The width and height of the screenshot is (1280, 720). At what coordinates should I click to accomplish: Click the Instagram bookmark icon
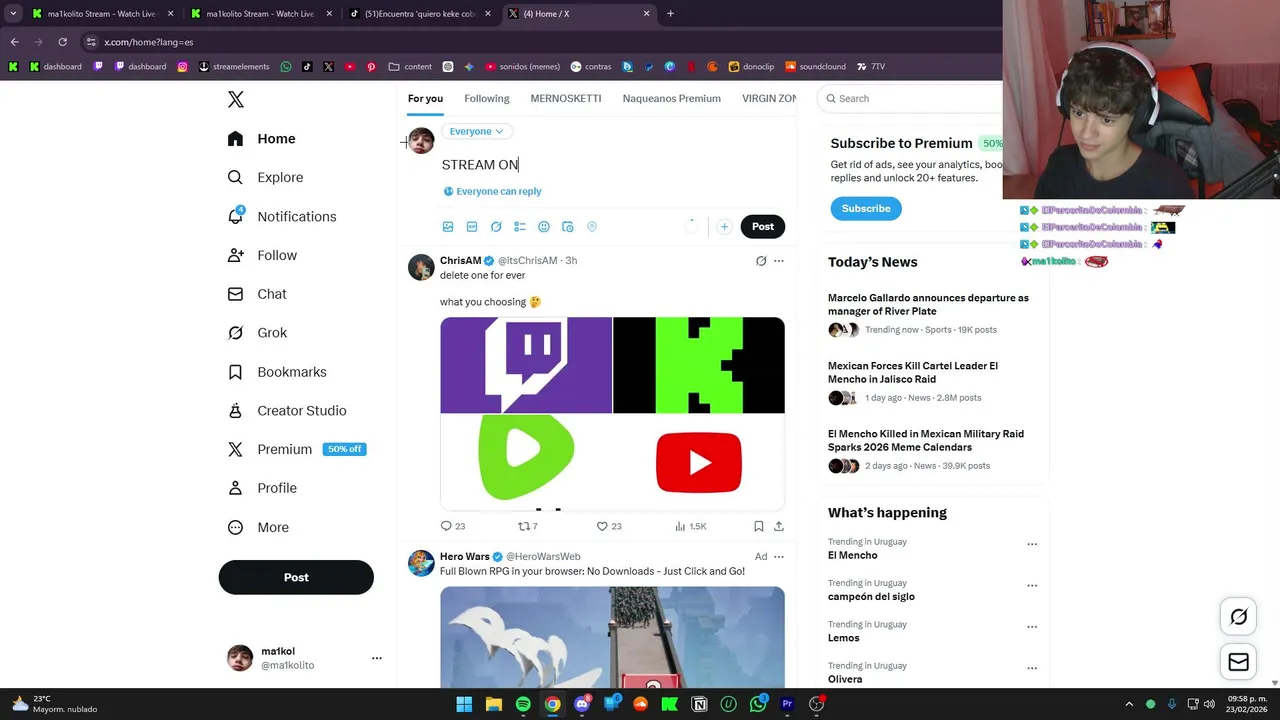point(182,67)
